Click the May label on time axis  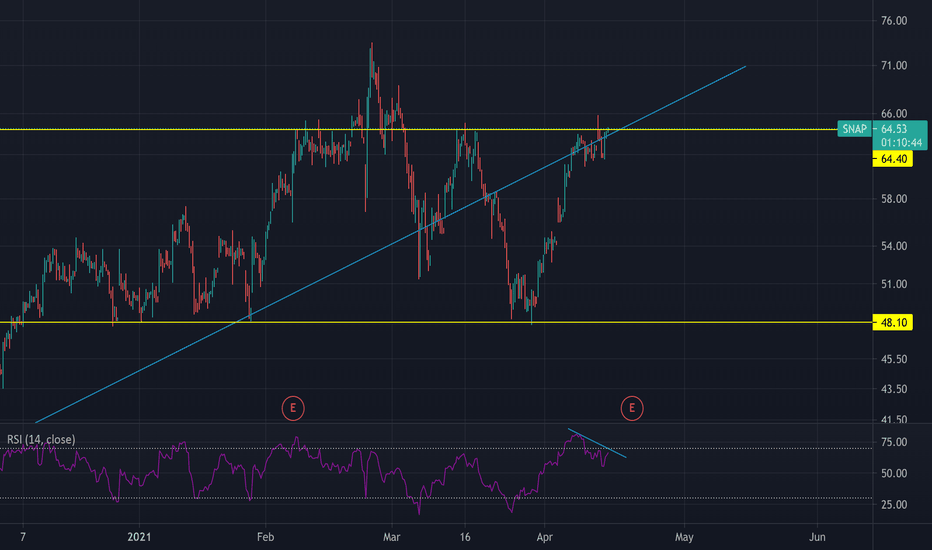[x=684, y=537]
